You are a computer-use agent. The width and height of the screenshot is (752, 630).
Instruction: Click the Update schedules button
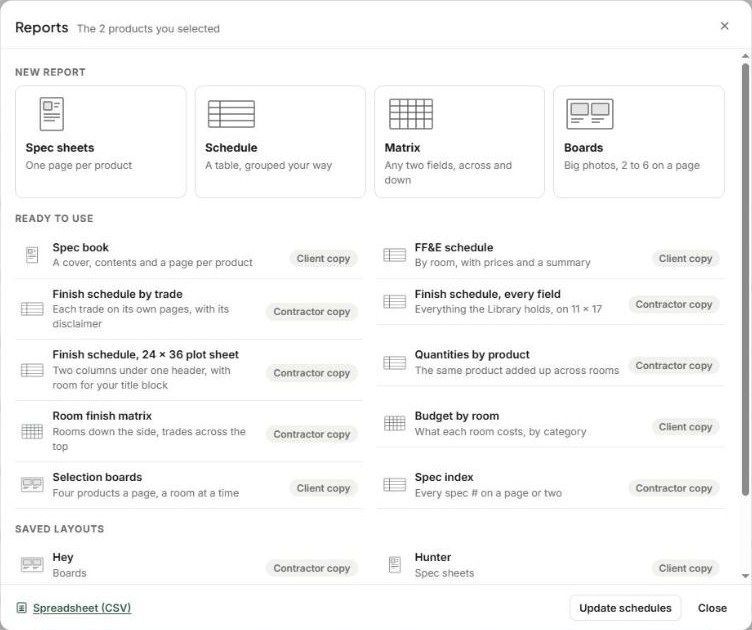tap(625, 608)
